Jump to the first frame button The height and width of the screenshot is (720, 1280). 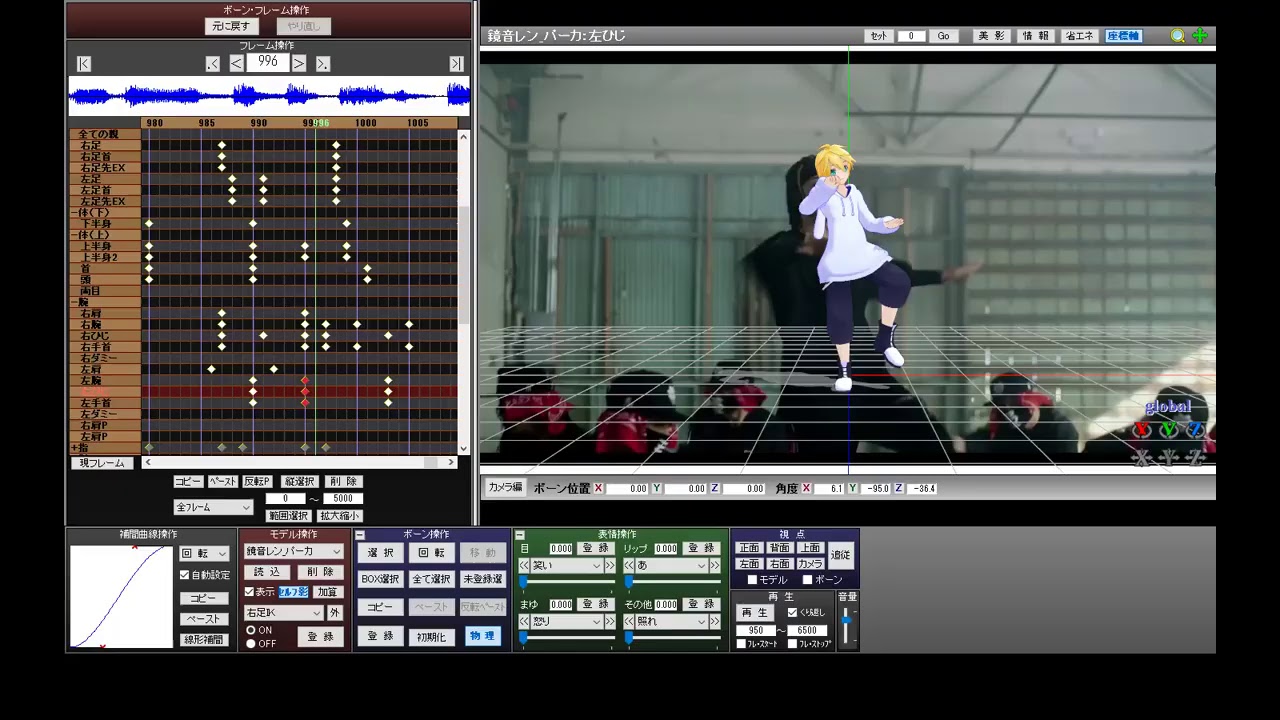84,64
